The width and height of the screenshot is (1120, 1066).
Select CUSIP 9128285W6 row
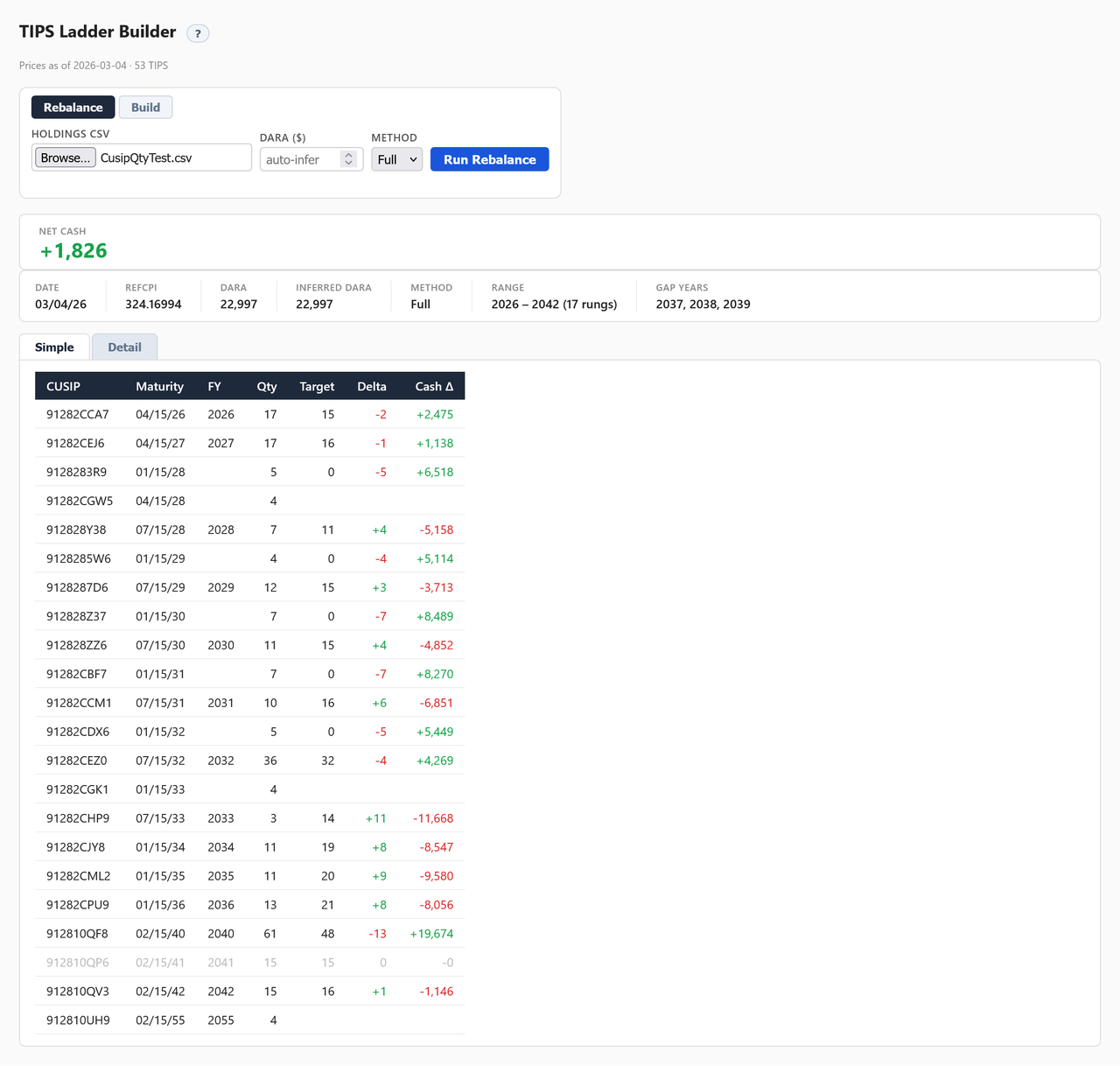click(249, 559)
